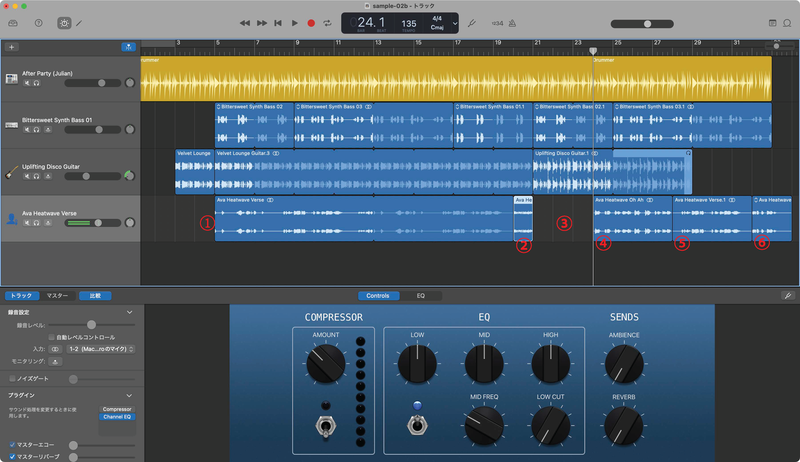
Task: Click the 比較 button
Action: pos(95,296)
